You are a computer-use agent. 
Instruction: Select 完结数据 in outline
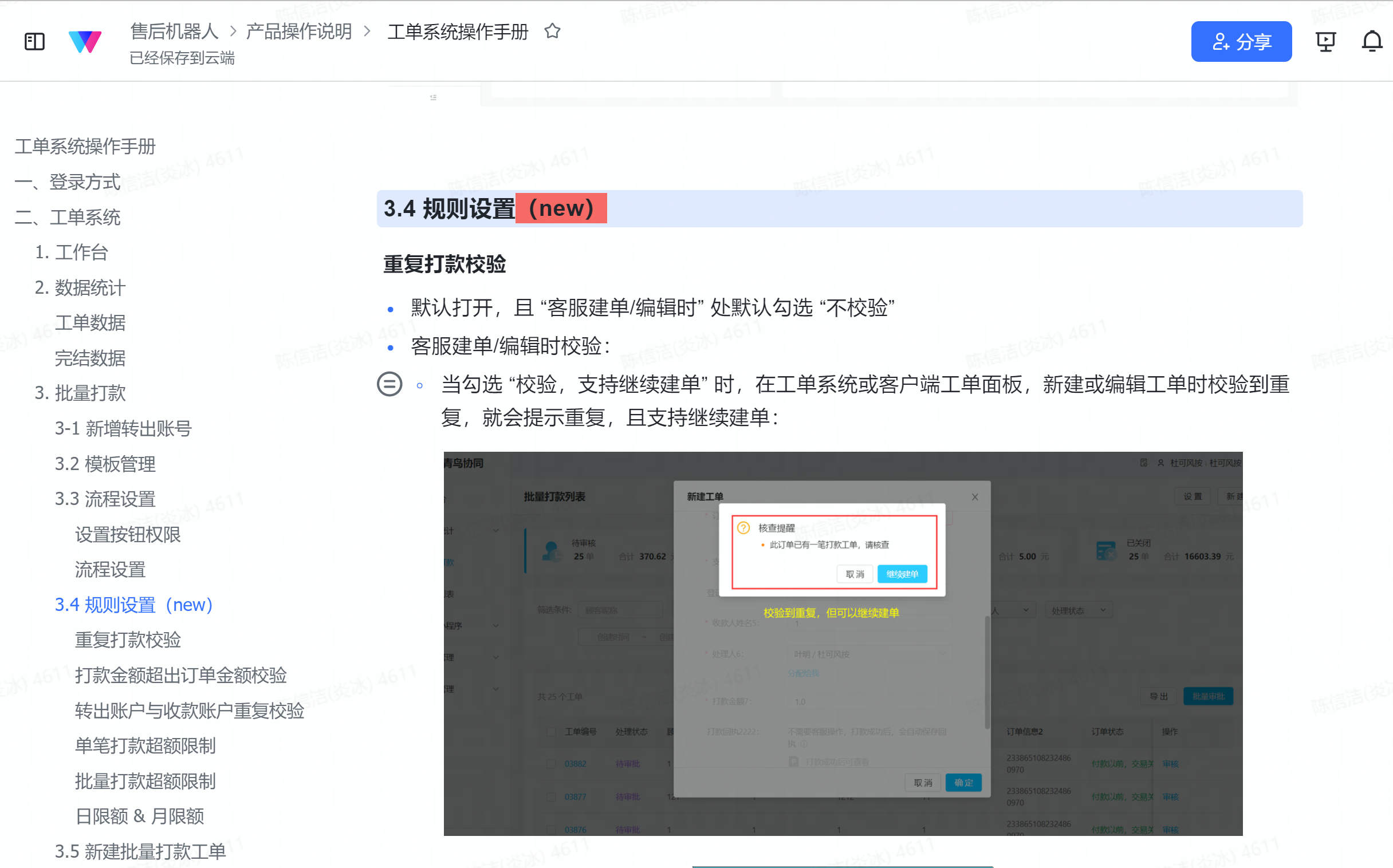pos(90,358)
